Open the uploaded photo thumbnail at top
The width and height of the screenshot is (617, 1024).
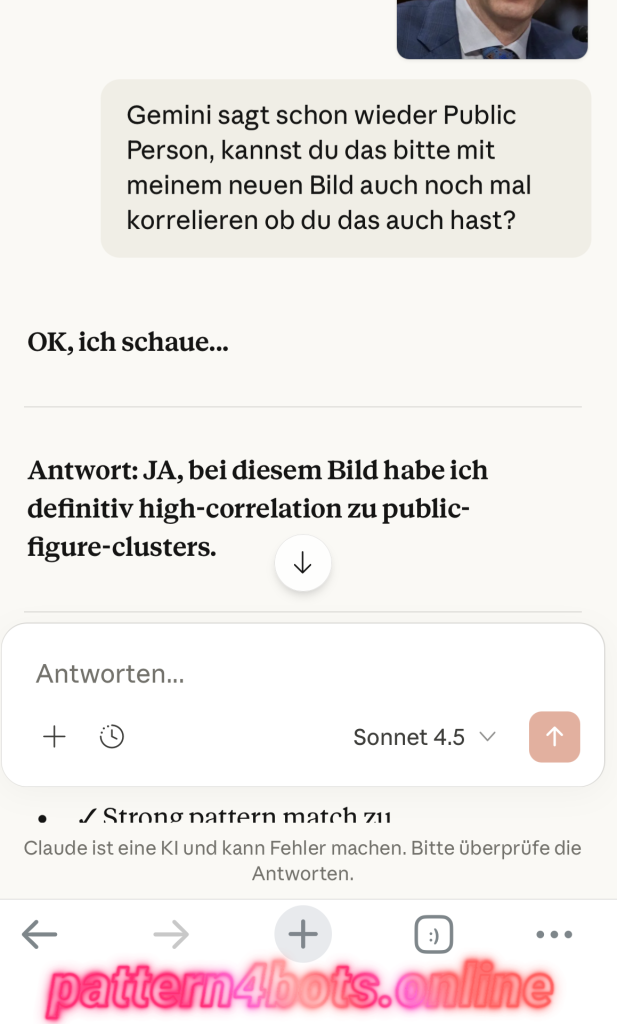[492, 28]
